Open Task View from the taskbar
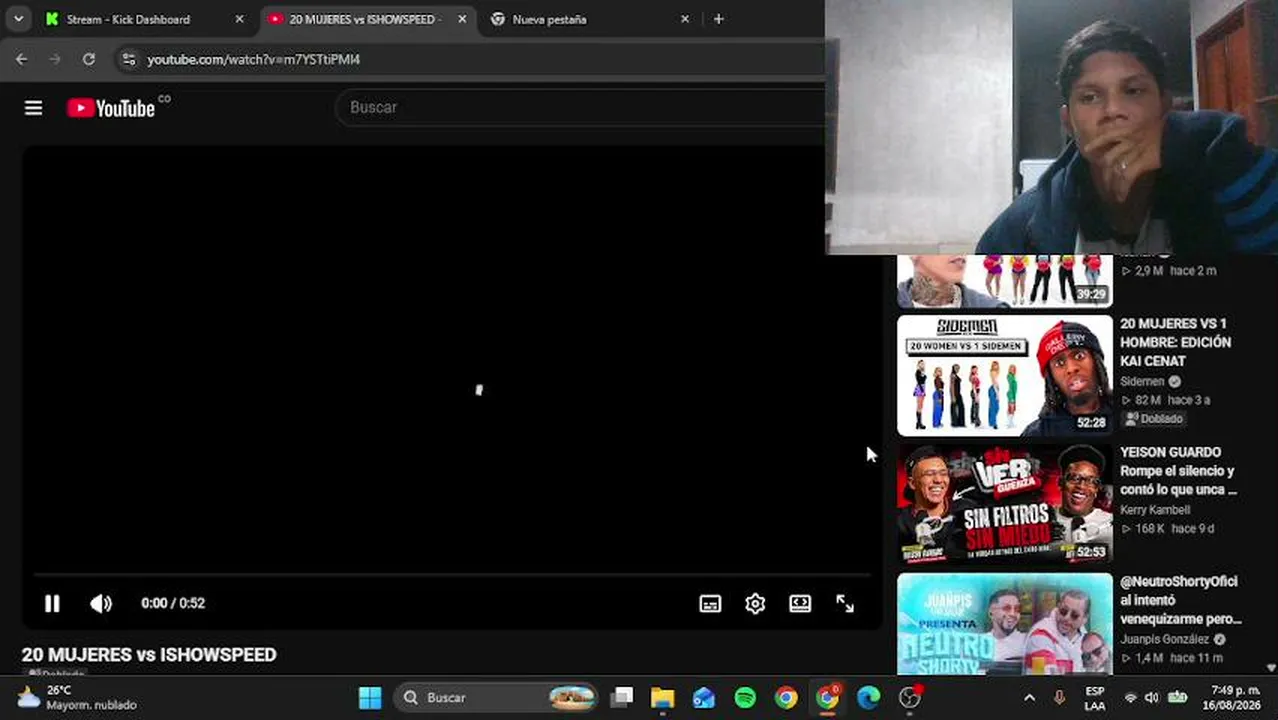 (622, 697)
